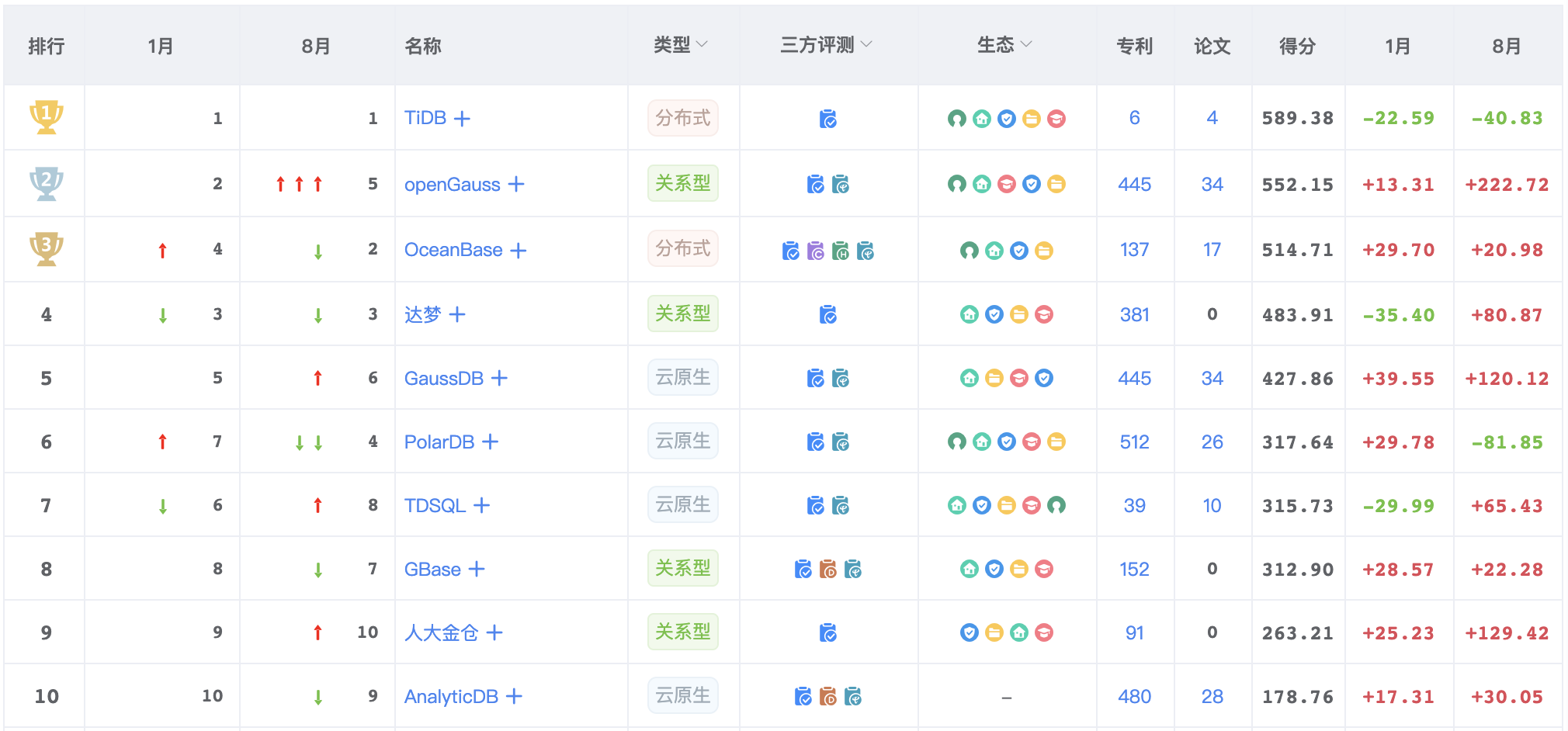This screenshot has height=731, width=1568.
Task: Click the plus icon next to openGauss
Action: coord(516,185)
